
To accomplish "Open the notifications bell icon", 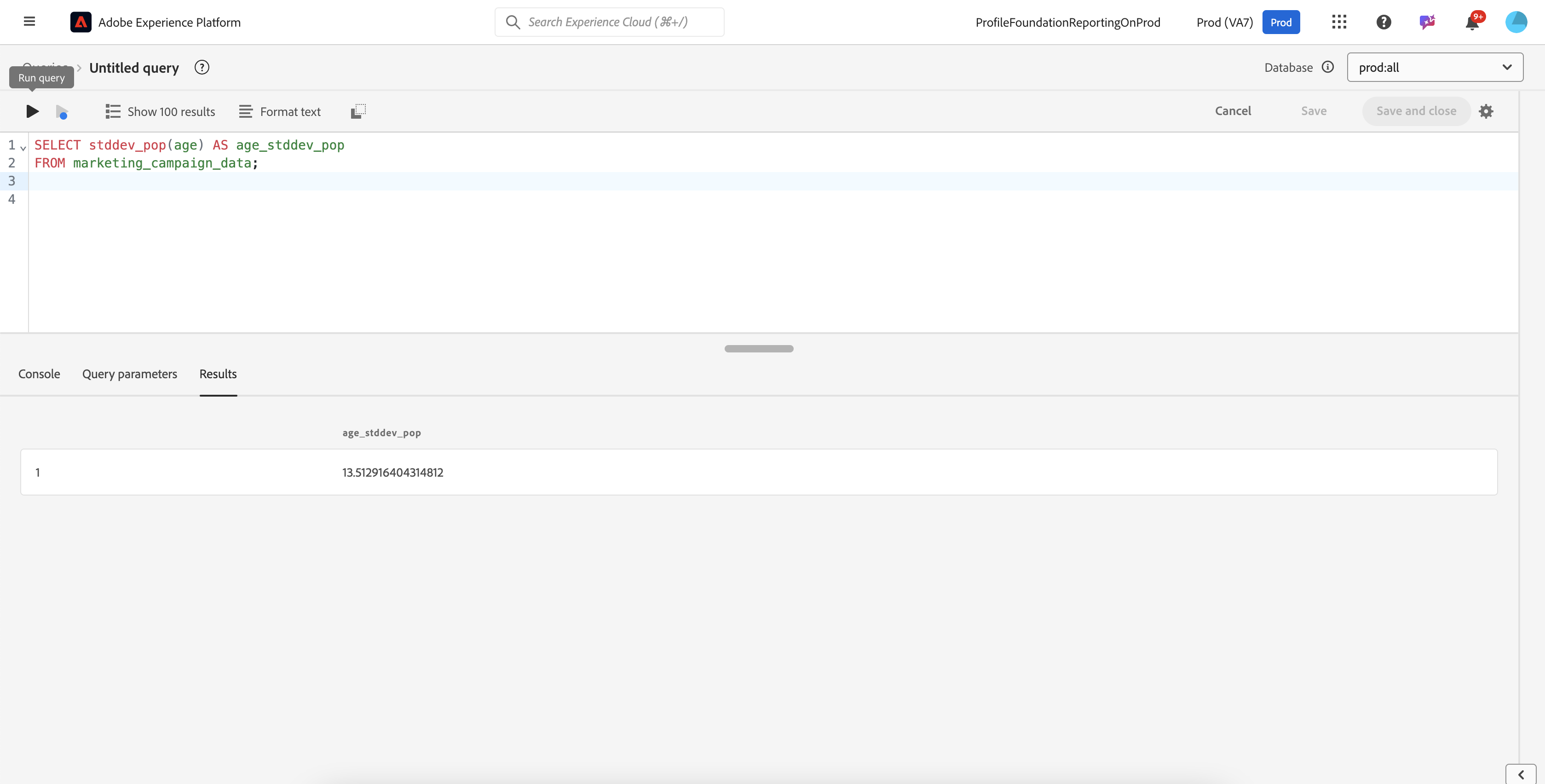I will [1472, 23].
